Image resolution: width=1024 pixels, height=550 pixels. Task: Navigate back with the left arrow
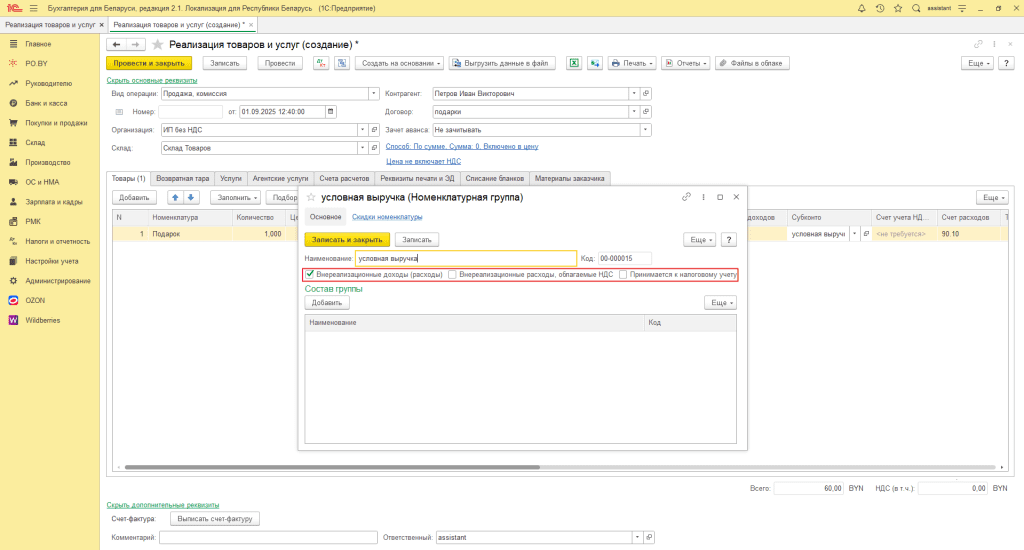tap(116, 44)
